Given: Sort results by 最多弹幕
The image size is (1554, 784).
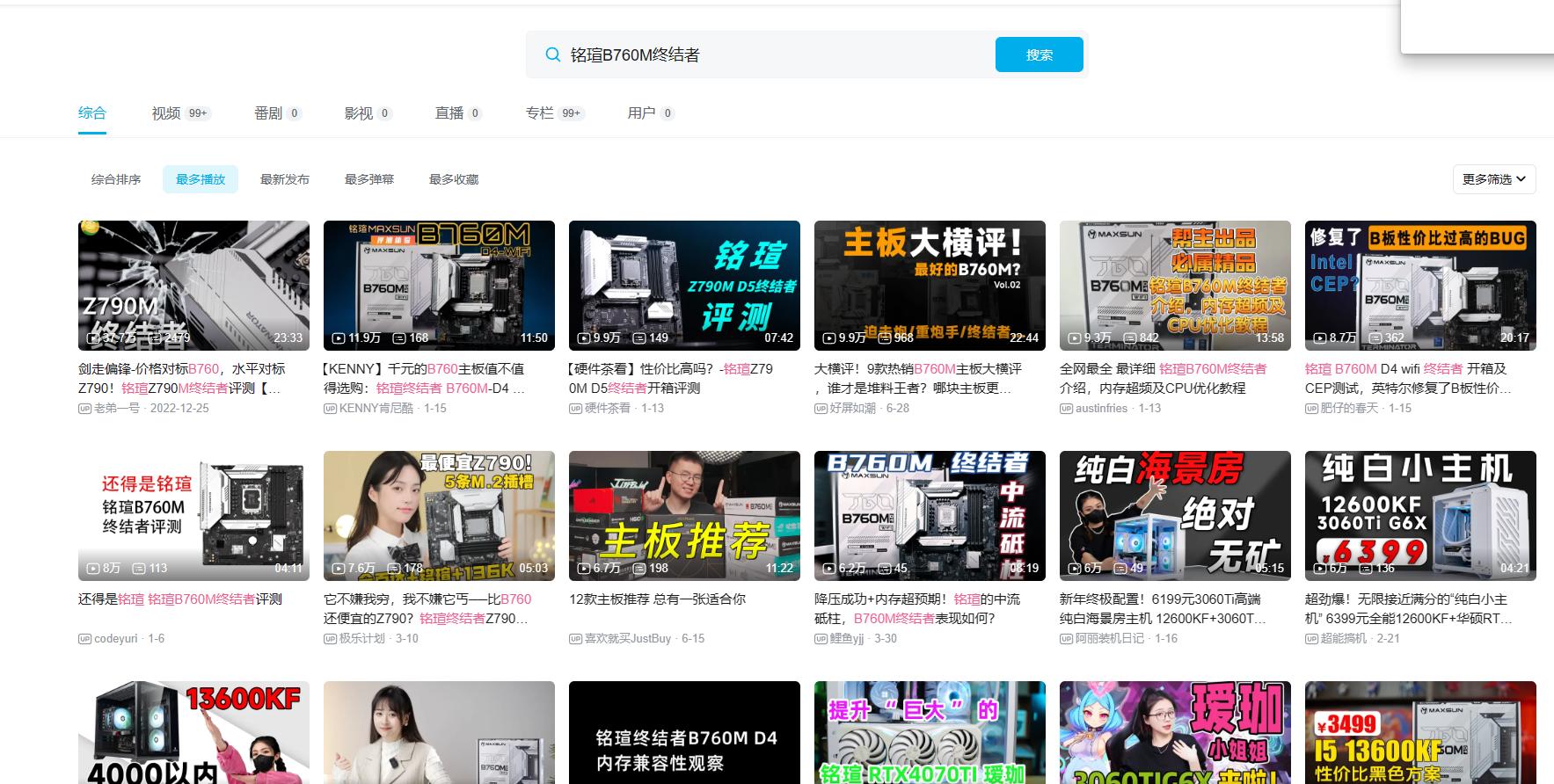Looking at the screenshot, I should 369,179.
